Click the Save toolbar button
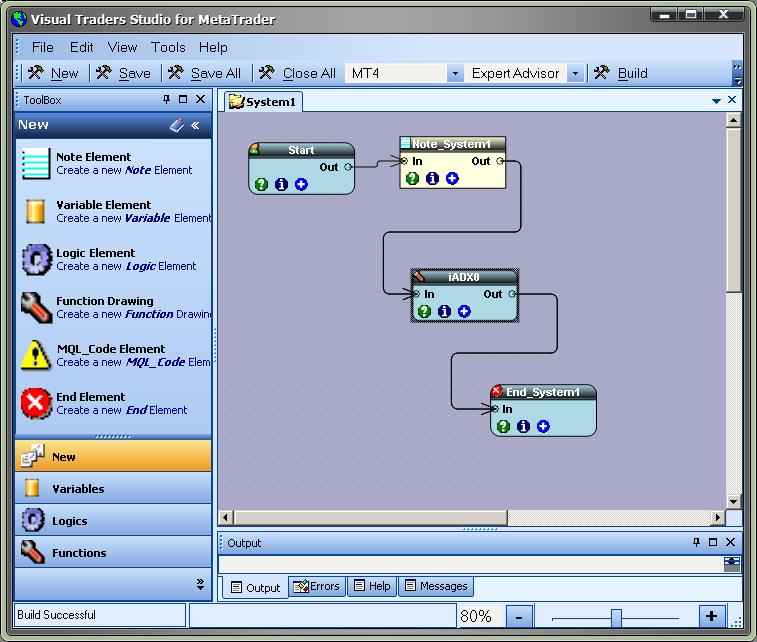 (123, 73)
